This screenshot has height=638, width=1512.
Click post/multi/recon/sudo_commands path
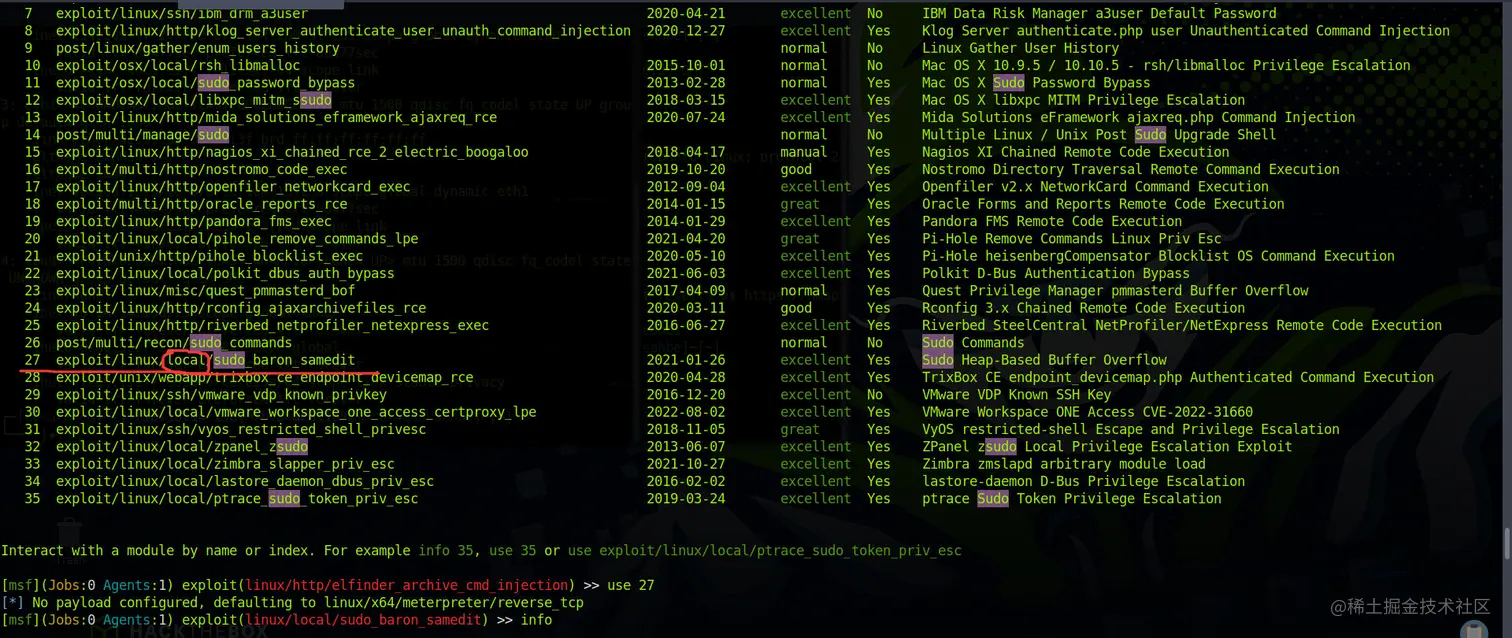pyautogui.click(x=174, y=343)
